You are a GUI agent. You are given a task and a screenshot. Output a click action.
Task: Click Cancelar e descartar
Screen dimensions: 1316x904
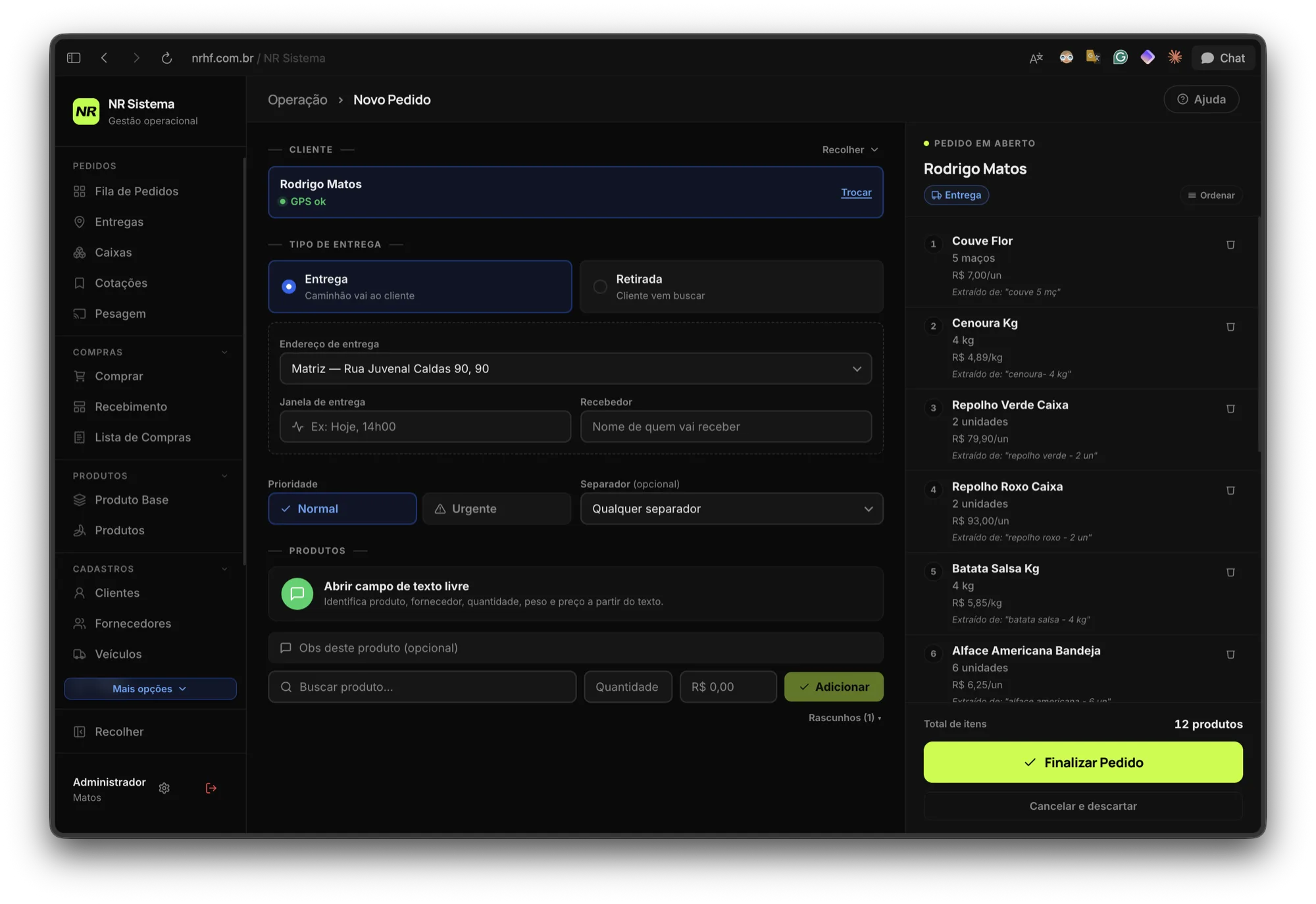point(1083,807)
